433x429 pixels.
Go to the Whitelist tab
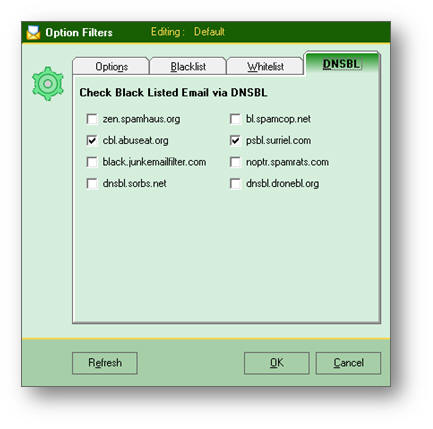pyautogui.click(x=265, y=66)
